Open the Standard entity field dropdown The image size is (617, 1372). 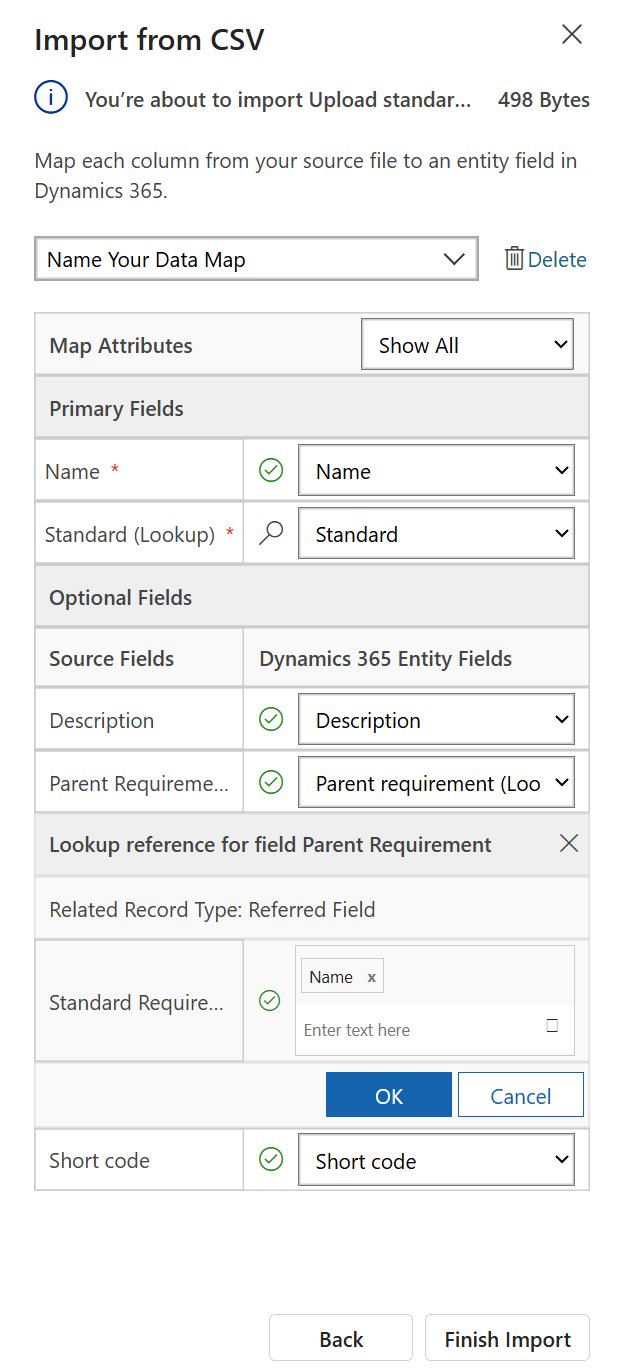tap(436, 533)
